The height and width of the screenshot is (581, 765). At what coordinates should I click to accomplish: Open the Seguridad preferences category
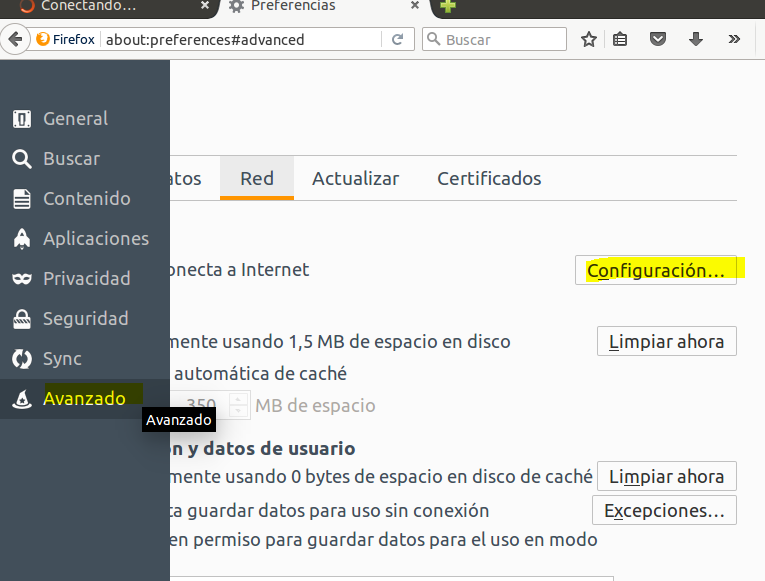coord(85,319)
